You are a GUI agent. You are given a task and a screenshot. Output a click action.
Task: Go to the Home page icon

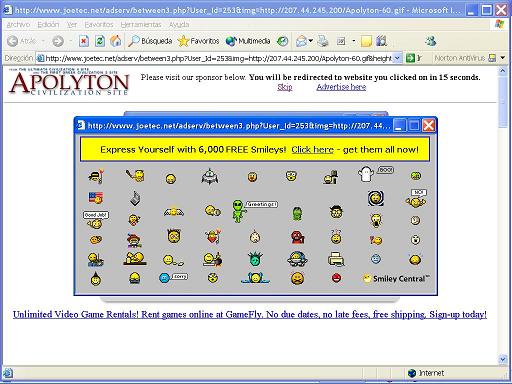(116, 41)
